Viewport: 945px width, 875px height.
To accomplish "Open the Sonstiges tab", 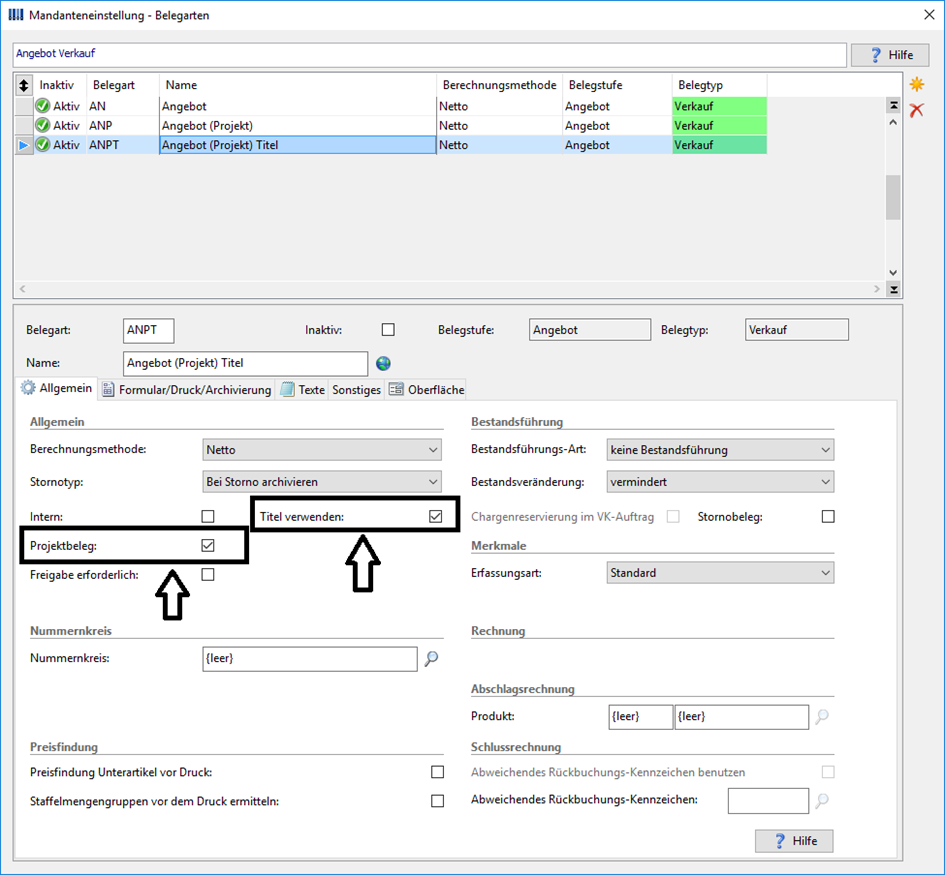I will point(356,390).
